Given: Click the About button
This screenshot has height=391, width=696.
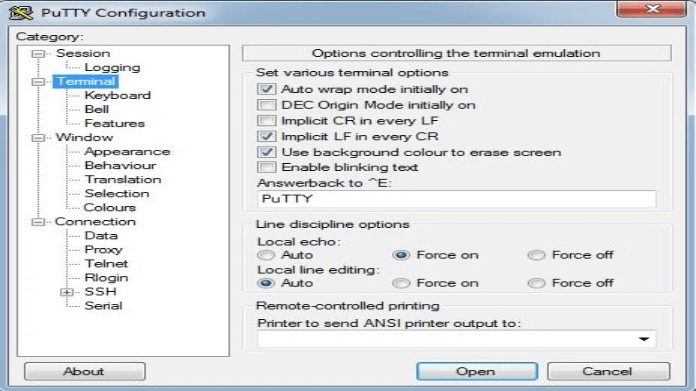Looking at the screenshot, I should click(x=84, y=371).
